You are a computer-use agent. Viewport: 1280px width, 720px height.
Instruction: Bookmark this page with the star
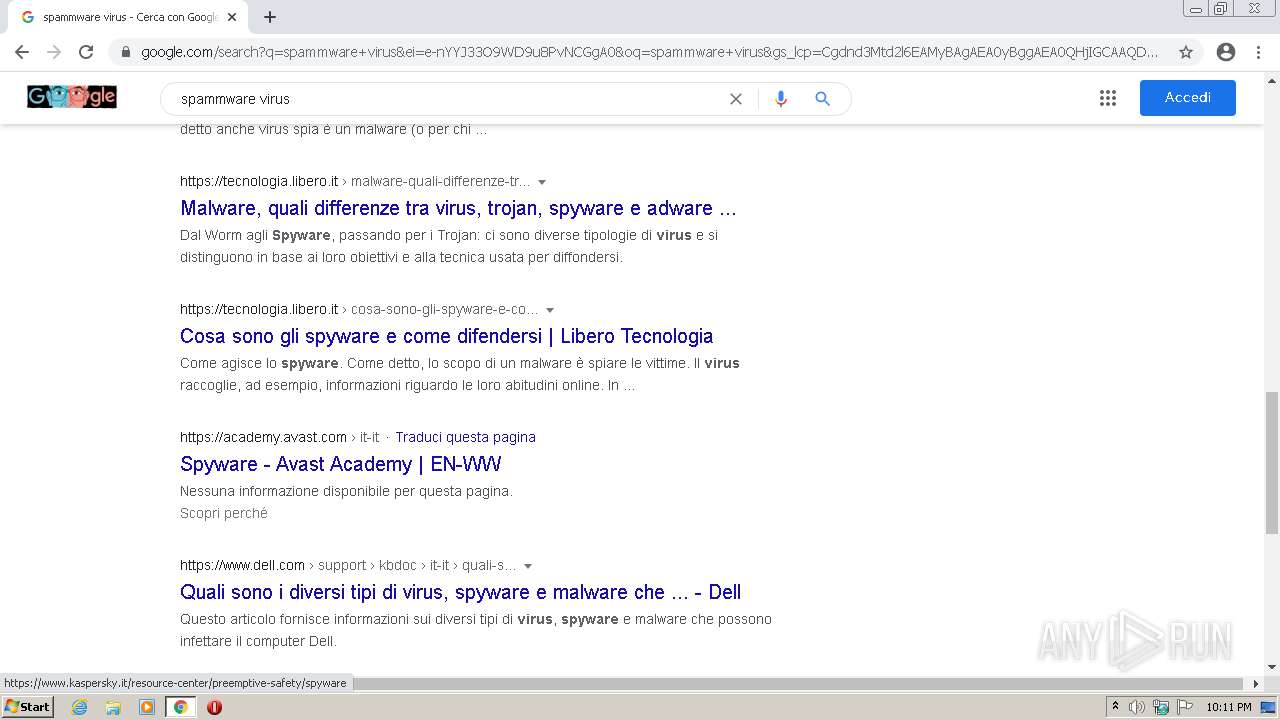[x=1186, y=52]
